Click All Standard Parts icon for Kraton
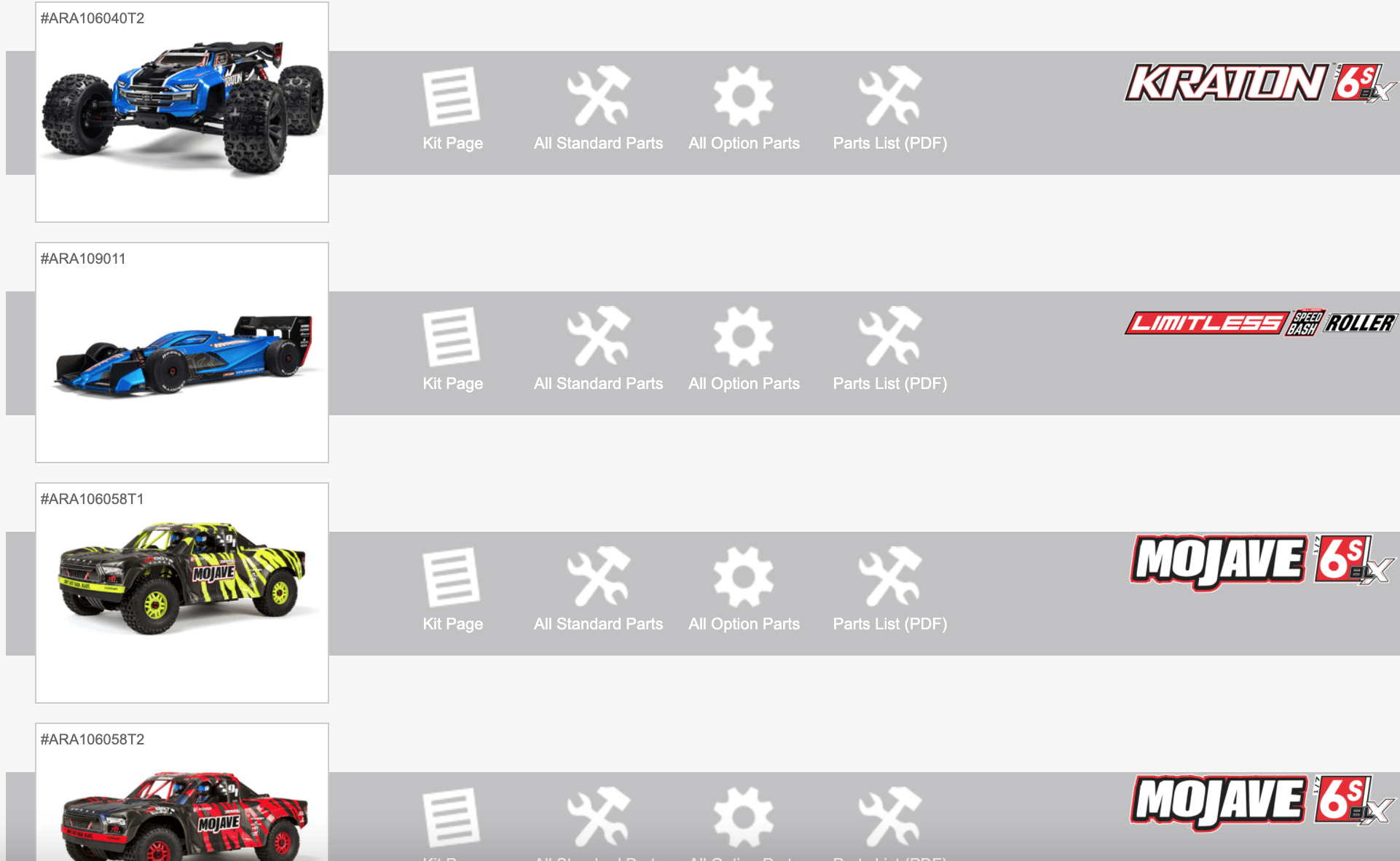Screen dimensions: 1400x861 [x=598, y=96]
